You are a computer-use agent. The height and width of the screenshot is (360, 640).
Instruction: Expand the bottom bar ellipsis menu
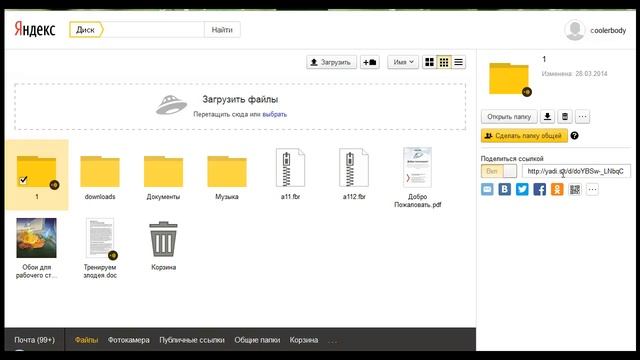(333, 341)
